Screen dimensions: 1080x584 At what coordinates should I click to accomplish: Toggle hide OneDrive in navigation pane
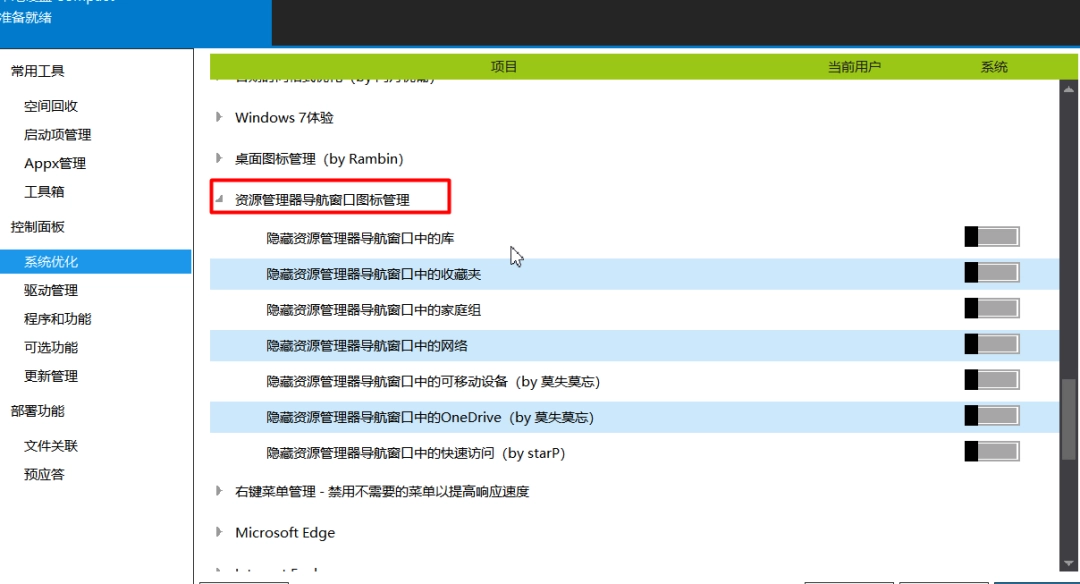pos(992,416)
